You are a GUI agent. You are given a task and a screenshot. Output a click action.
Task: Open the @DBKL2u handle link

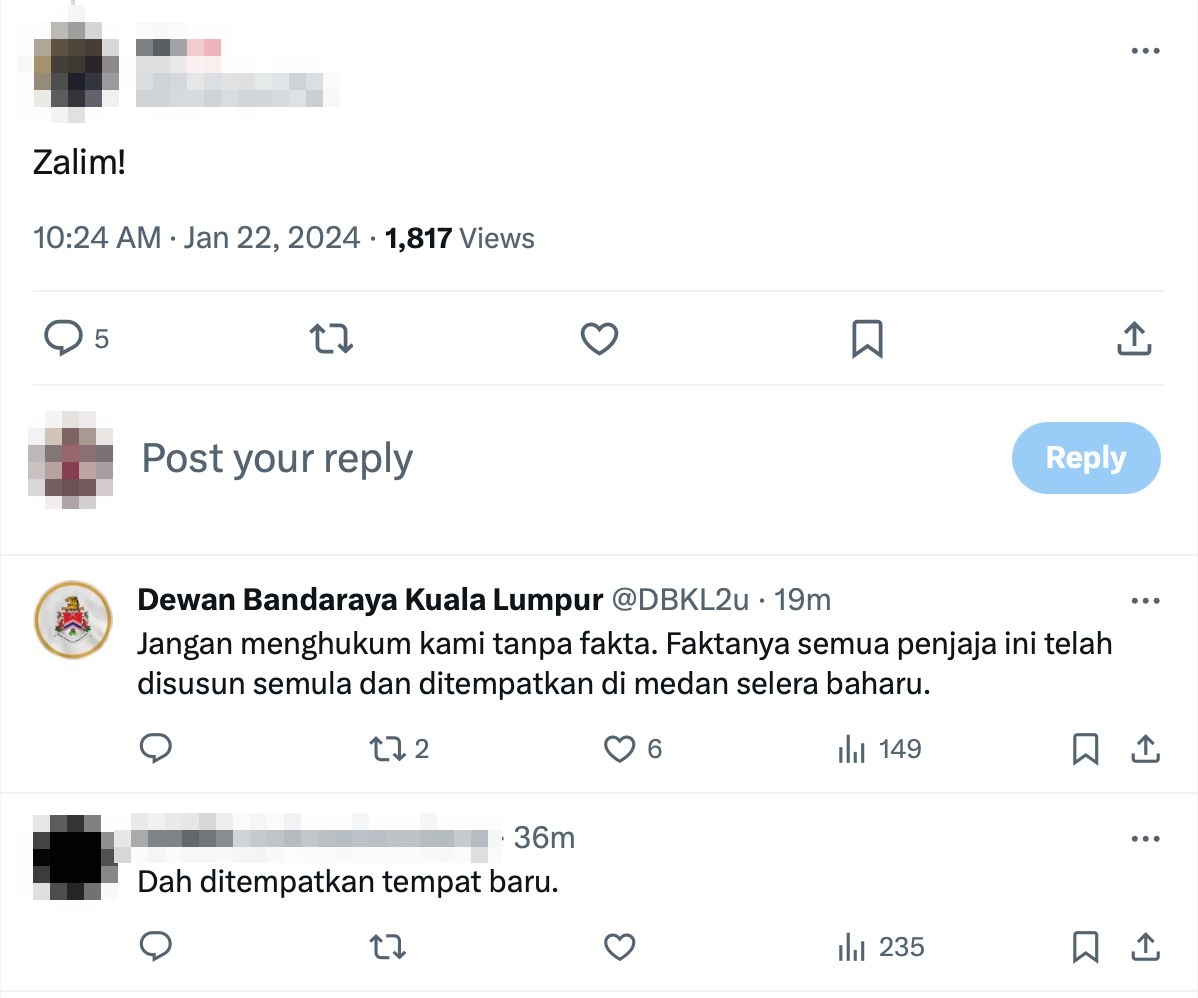pyautogui.click(x=680, y=600)
